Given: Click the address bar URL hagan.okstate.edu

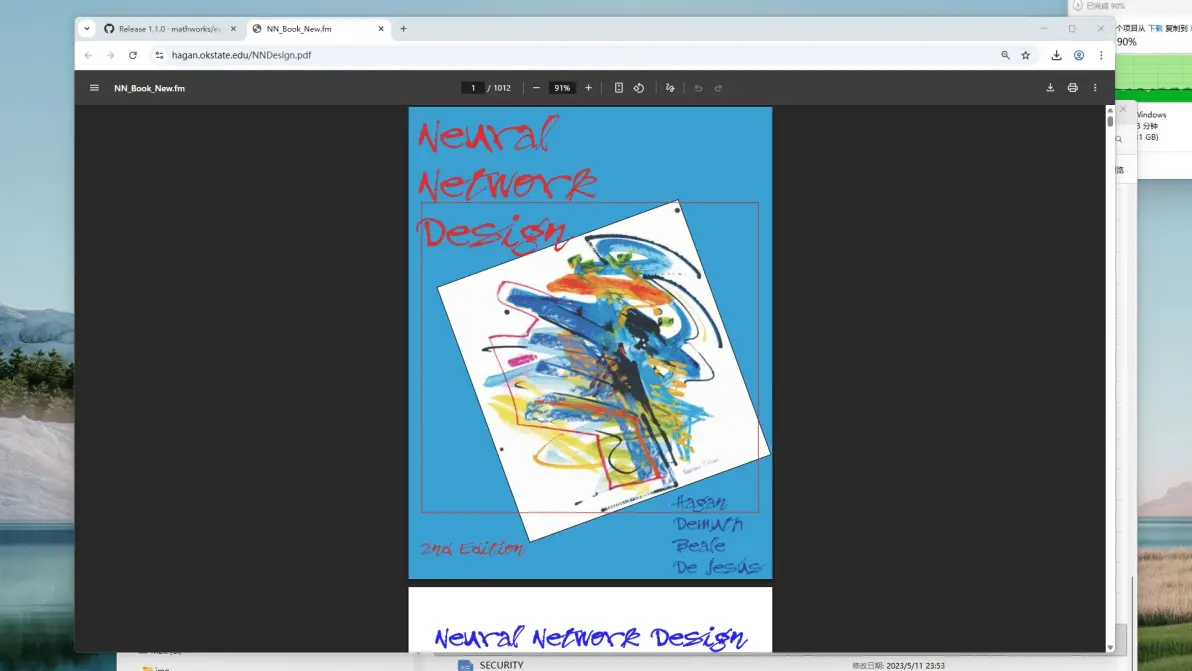Looking at the screenshot, I should tap(241, 55).
